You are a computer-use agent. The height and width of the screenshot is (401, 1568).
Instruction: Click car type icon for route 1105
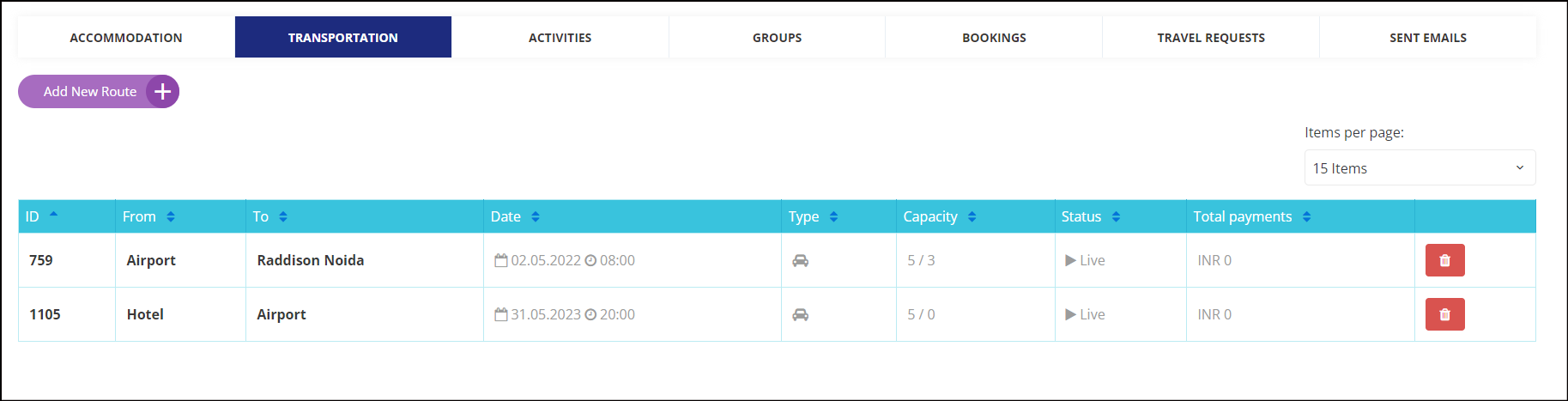[x=800, y=314]
